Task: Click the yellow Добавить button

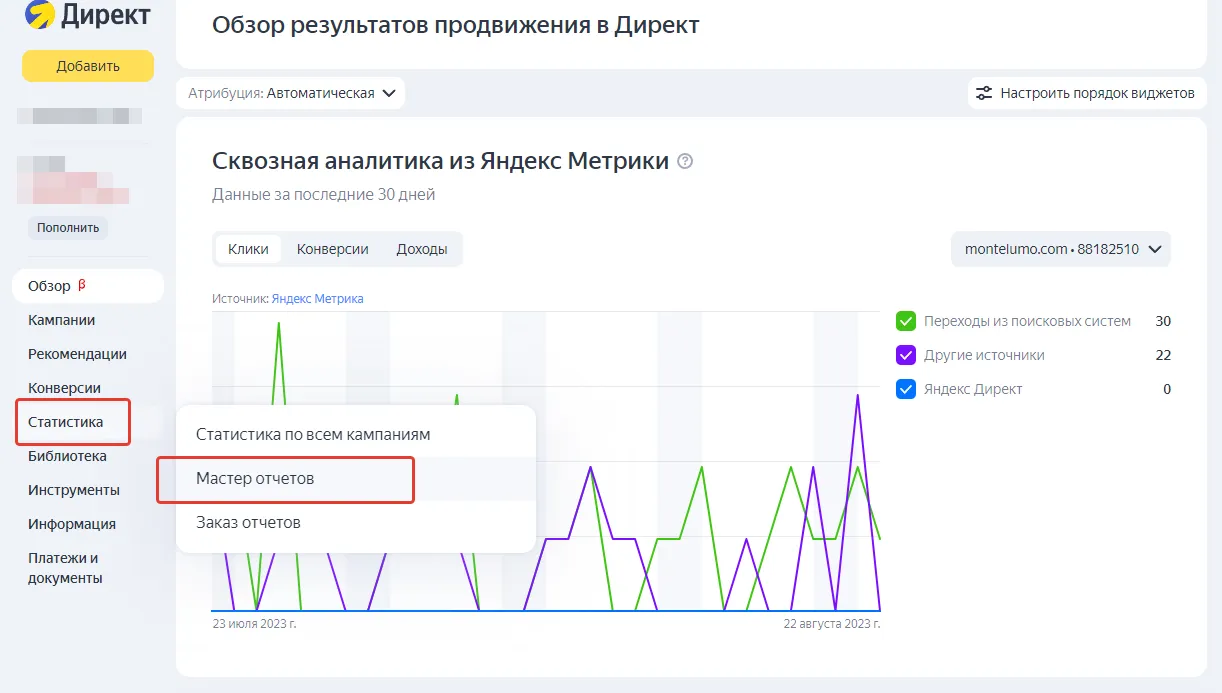Action: click(x=88, y=66)
